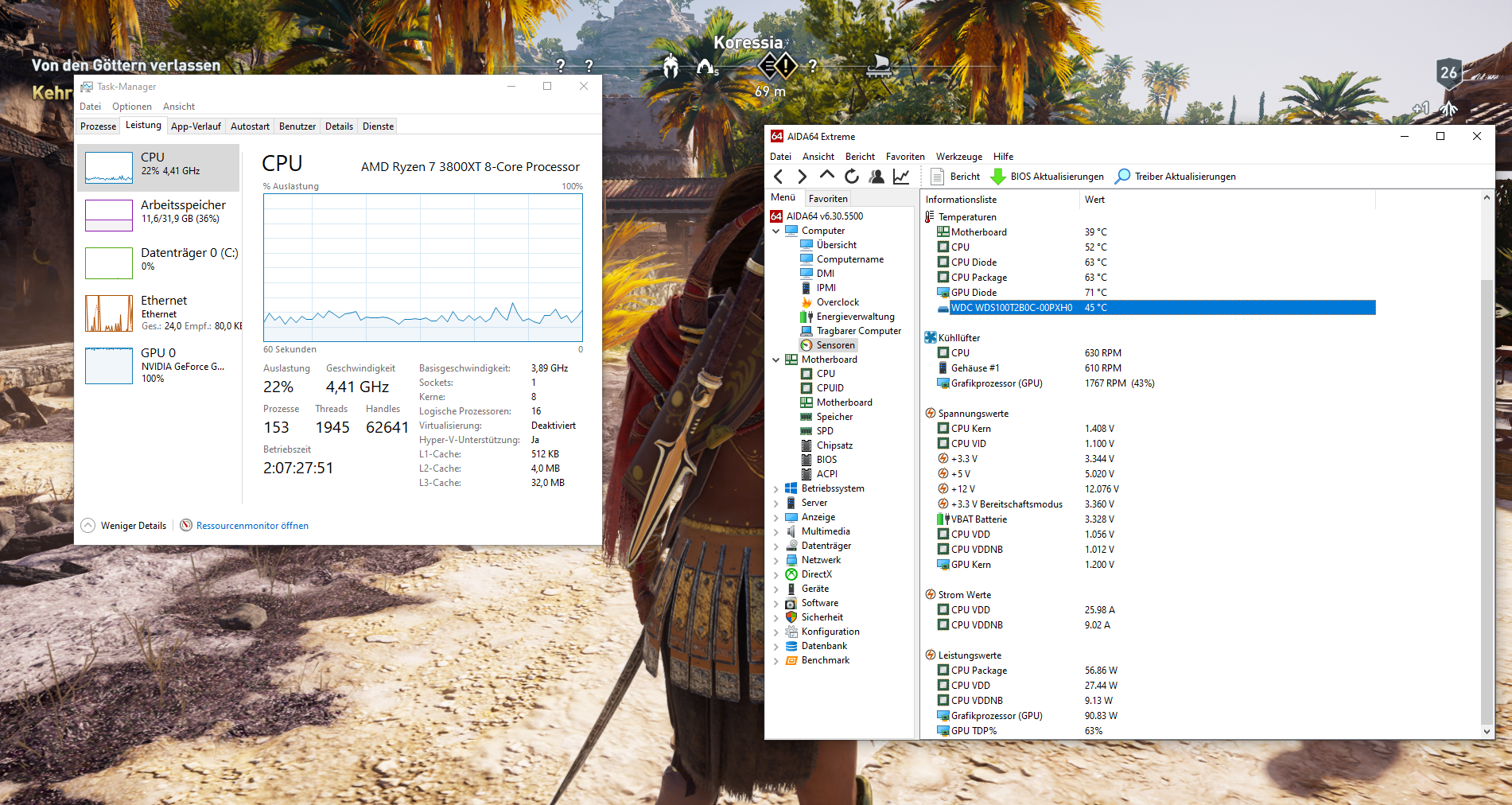Open the Ansicht menu in Task-Manager
The image size is (1512, 805).
179,107
